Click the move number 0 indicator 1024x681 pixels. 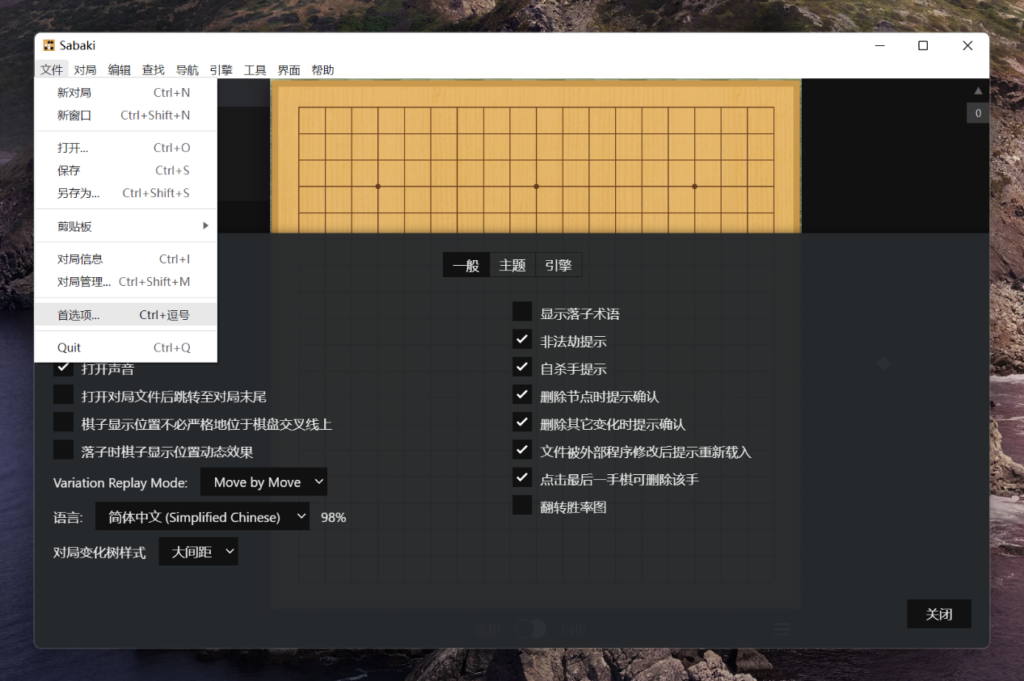point(978,113)
